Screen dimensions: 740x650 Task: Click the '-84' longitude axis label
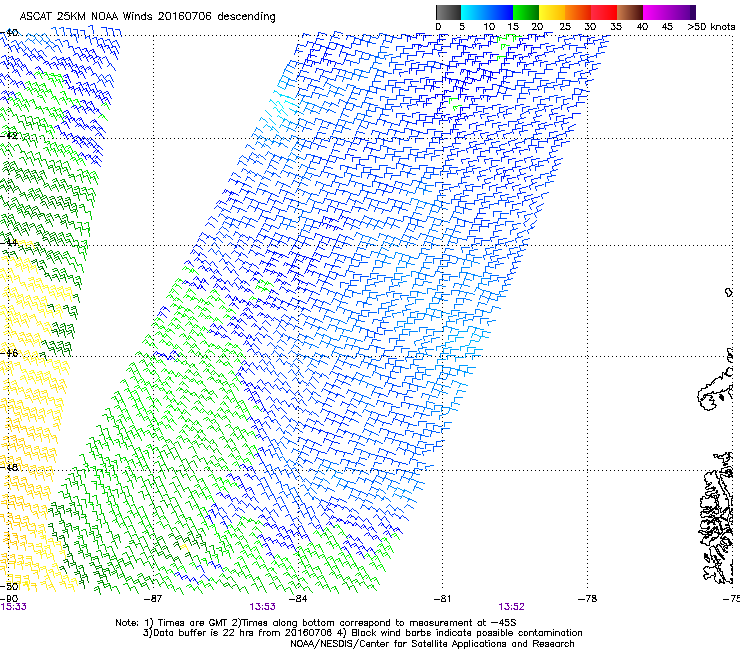298,599
